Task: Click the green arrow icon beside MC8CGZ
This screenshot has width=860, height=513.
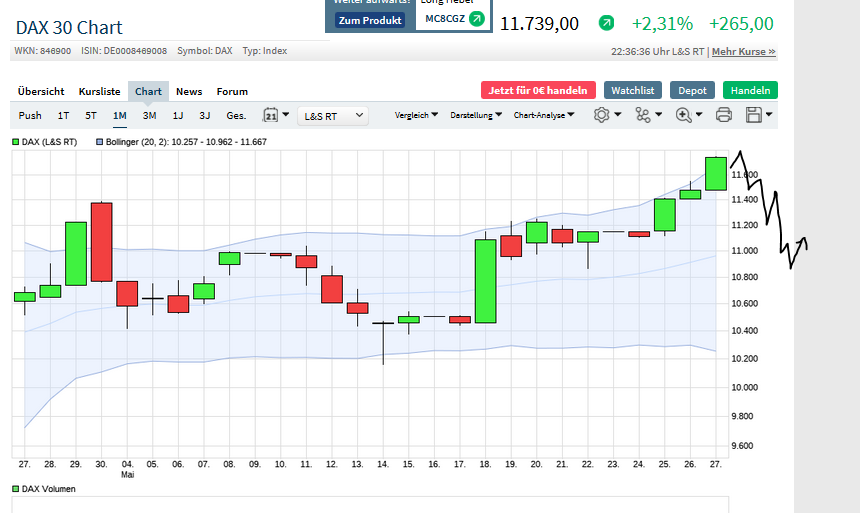Action: click(477, 19)
